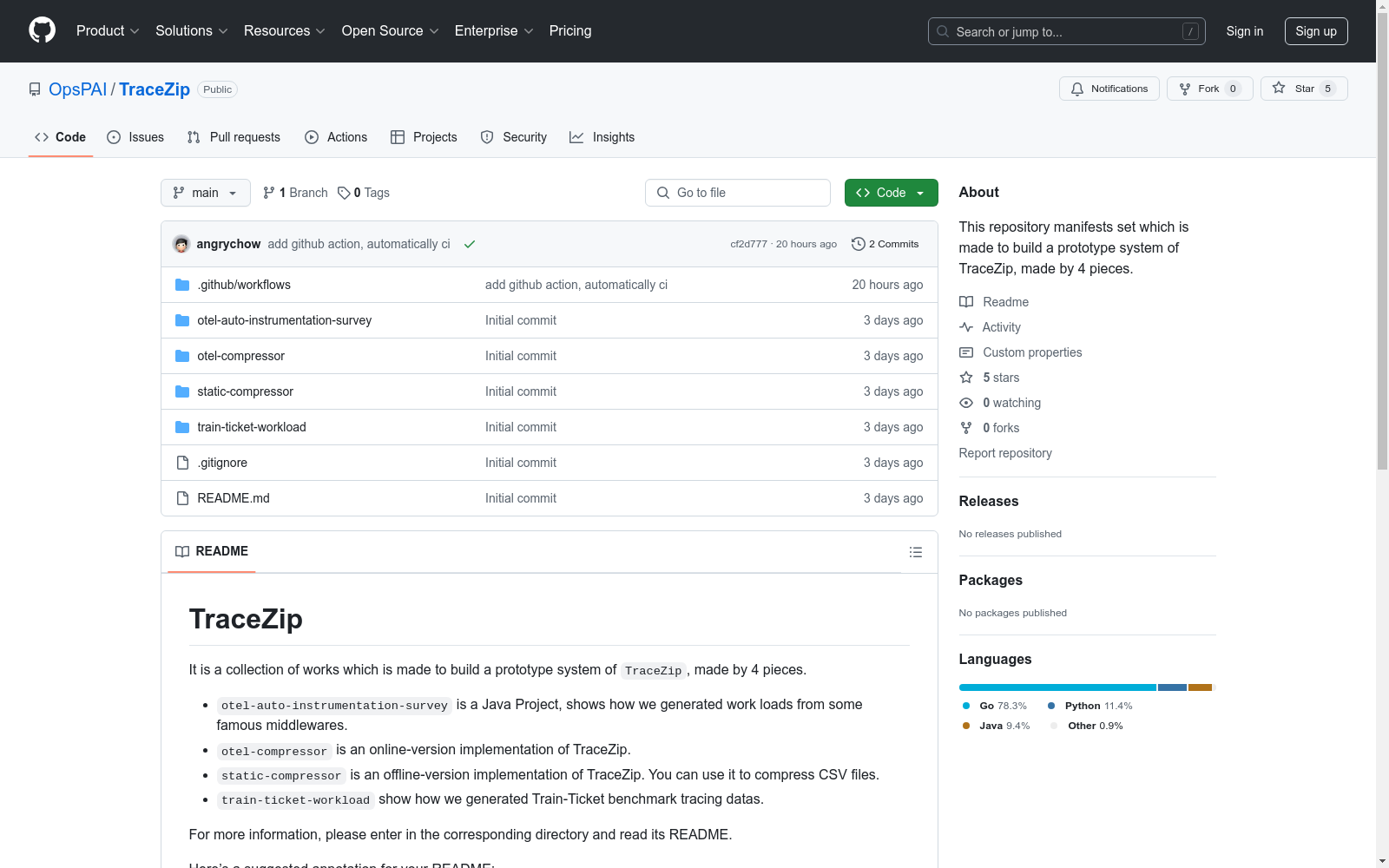
Task: Click the angrychow author name link
Action: (228, 244)
